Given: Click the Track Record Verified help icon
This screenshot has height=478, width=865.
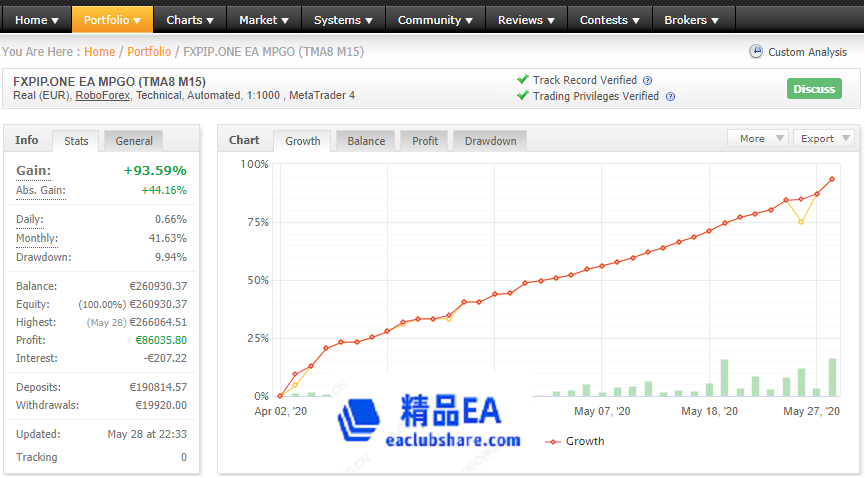Looking at the screenshot, I should click(648, 81).
